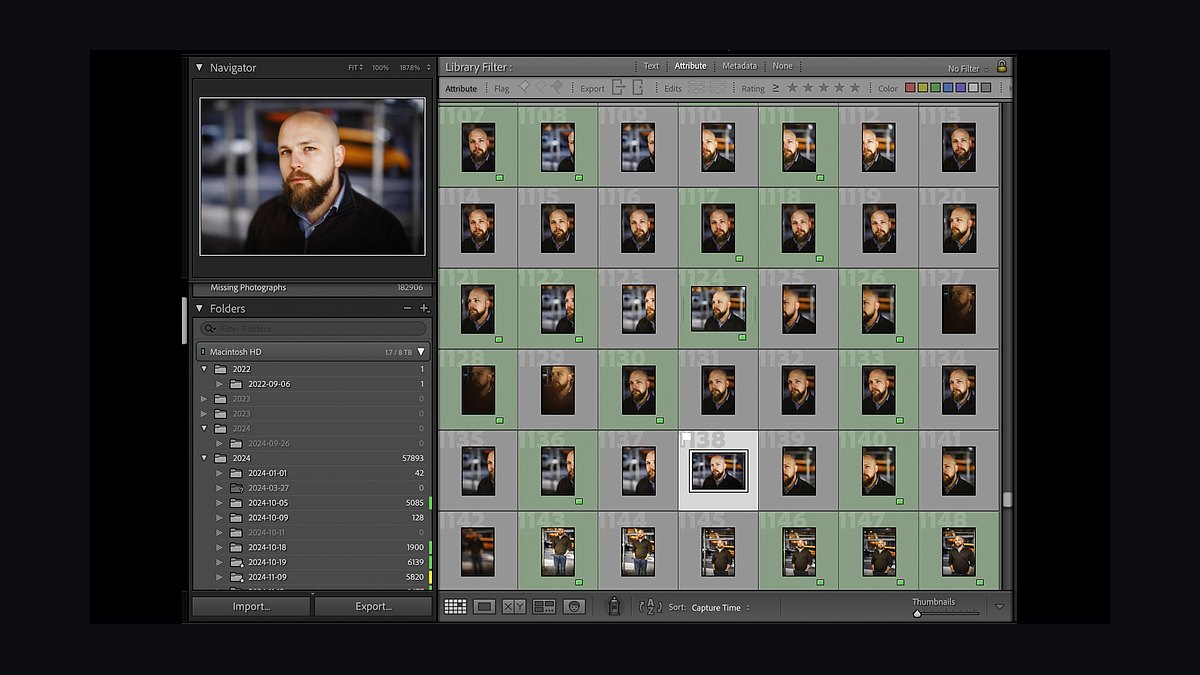This screenshot has width=1200, height=675.
Task: Collapse the 2022 folder arrow
Action: pyautogui.click(x=204, y=369)
